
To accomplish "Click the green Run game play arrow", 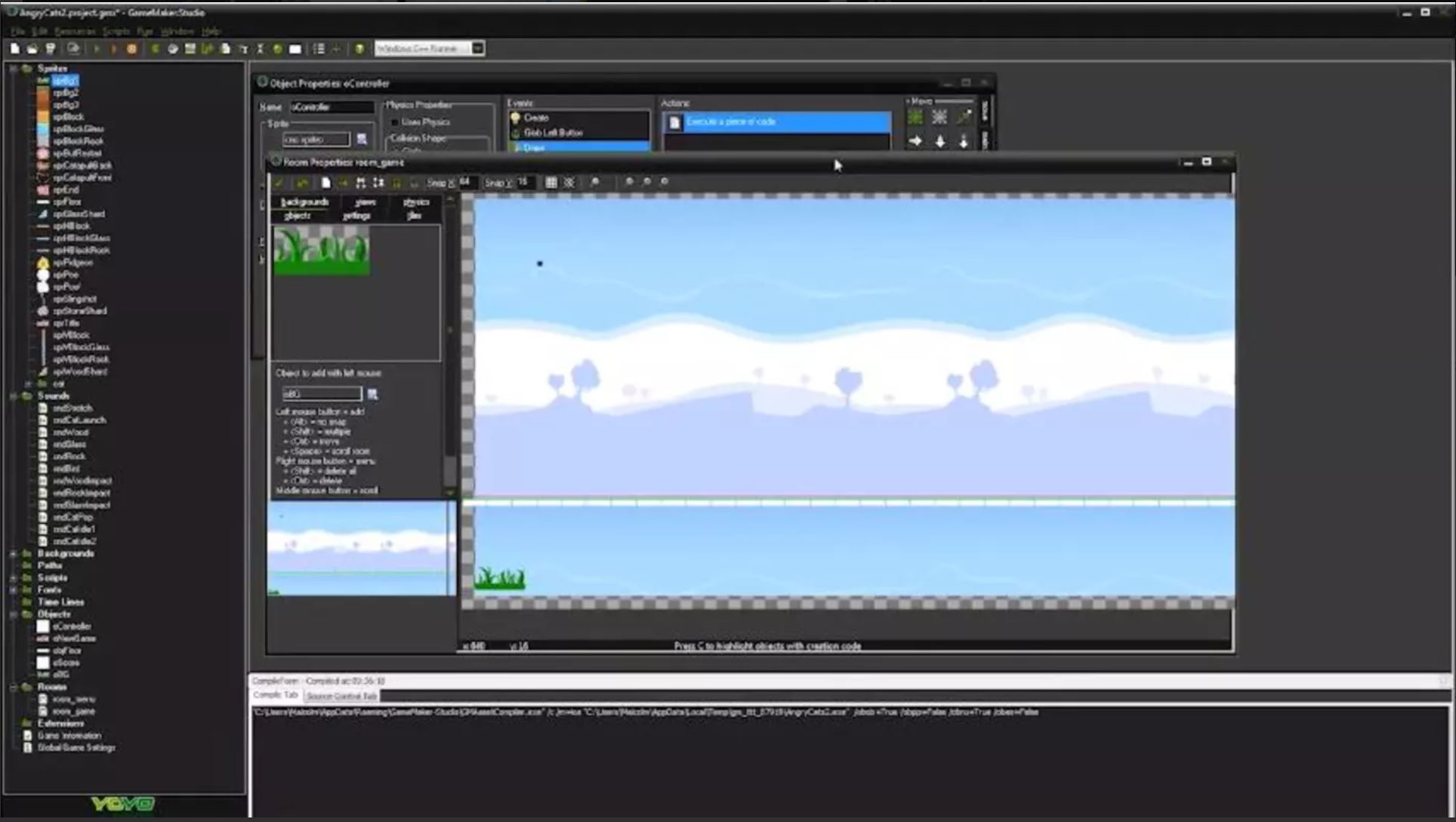I will pyautogui.click(x=97, y=49).
